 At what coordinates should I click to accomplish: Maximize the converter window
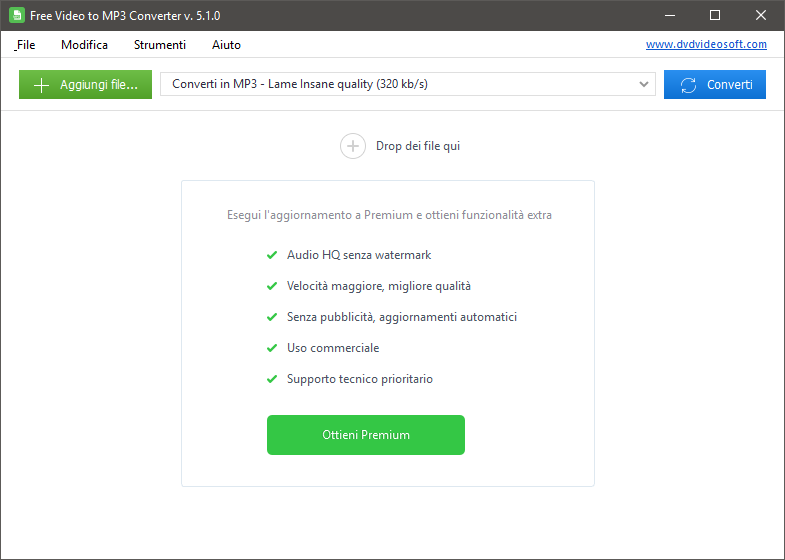(715, 15)
